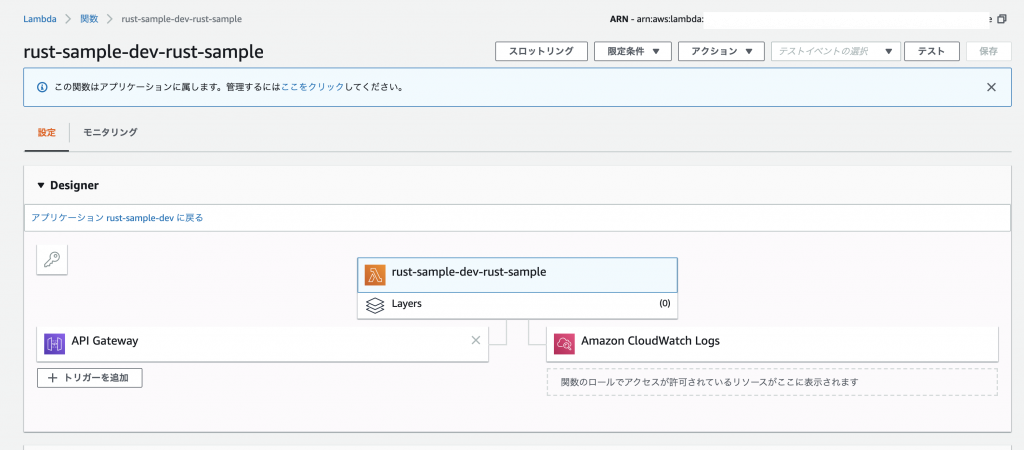Open the アクション dropdown menu
This screenshot has width=1024, height=450.
coord(722,52)
